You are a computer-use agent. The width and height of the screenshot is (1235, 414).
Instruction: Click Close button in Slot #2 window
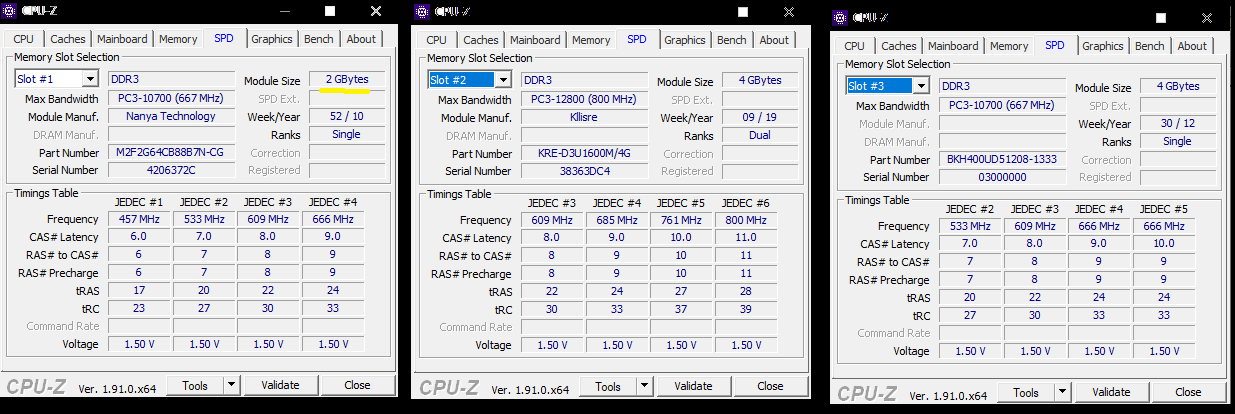[x=770, y=386]
